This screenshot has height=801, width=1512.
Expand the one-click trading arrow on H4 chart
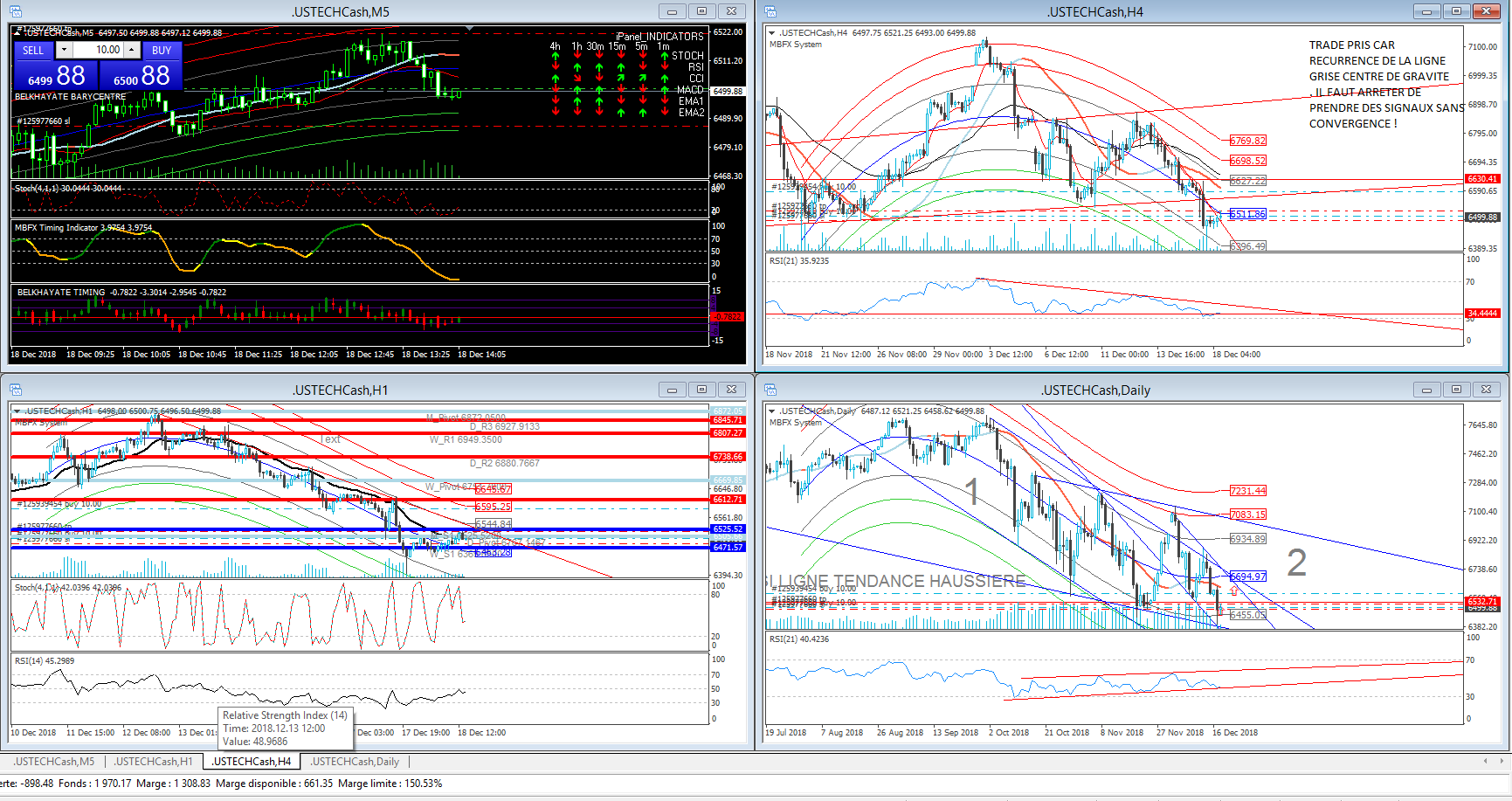pos(771,33)
